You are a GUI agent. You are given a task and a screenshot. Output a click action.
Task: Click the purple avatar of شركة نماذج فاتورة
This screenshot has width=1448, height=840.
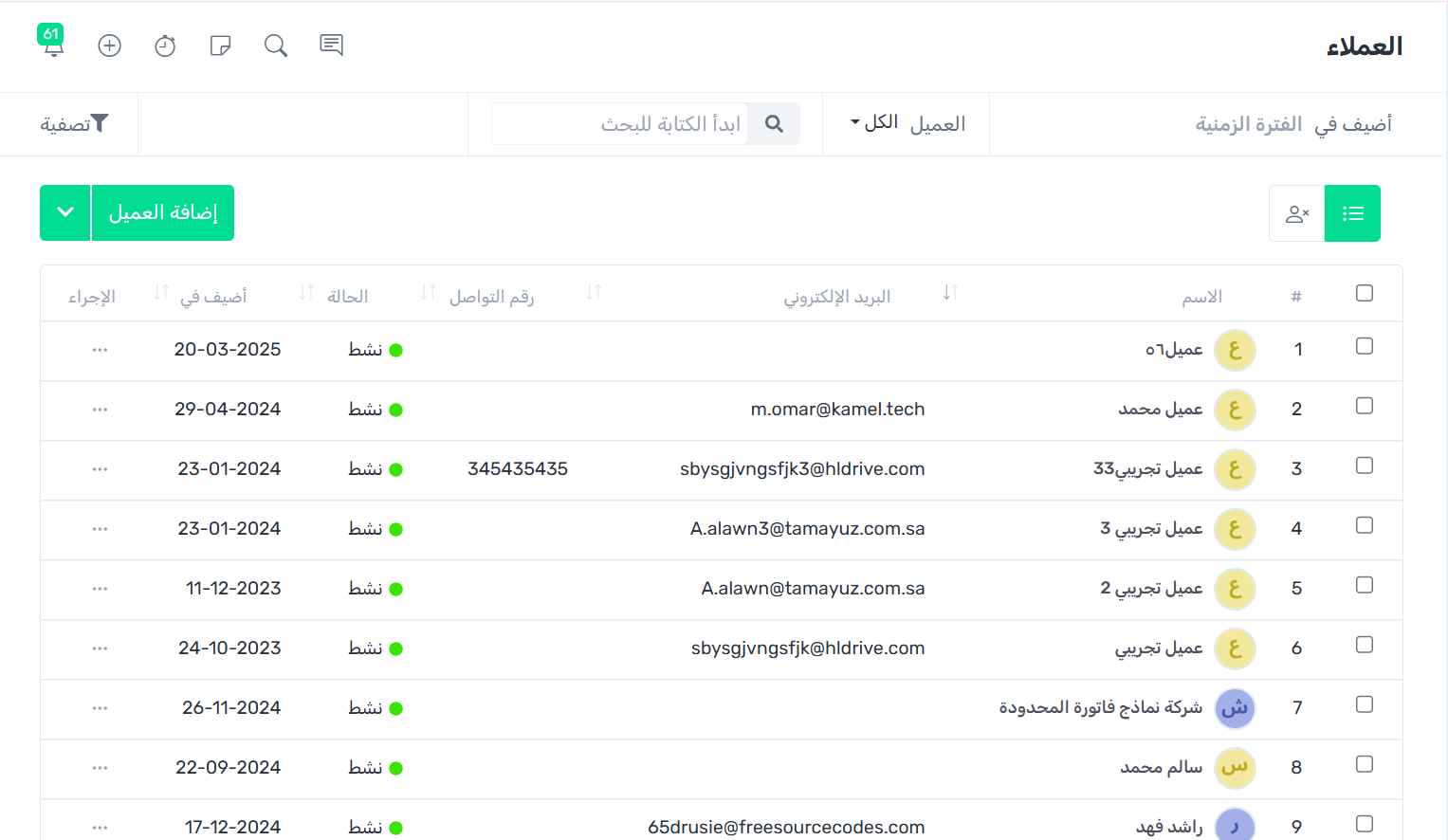tap(1235, 708)
